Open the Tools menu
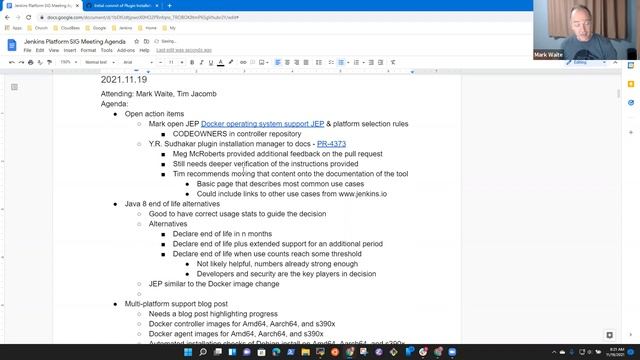Viewport: 640px width, 360px height. (x=107, y=50)
